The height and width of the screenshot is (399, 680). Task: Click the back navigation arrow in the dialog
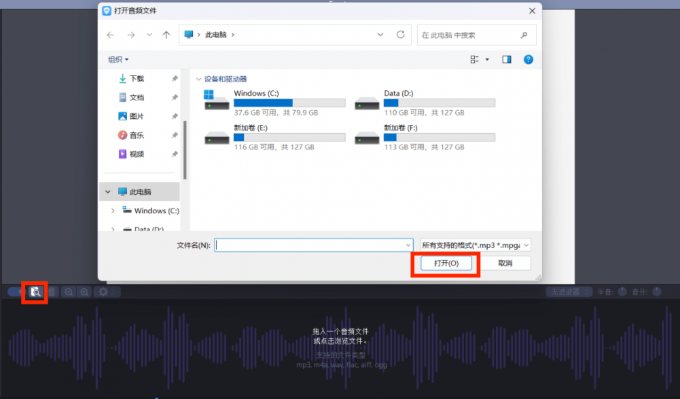click(x=111, y=35)
